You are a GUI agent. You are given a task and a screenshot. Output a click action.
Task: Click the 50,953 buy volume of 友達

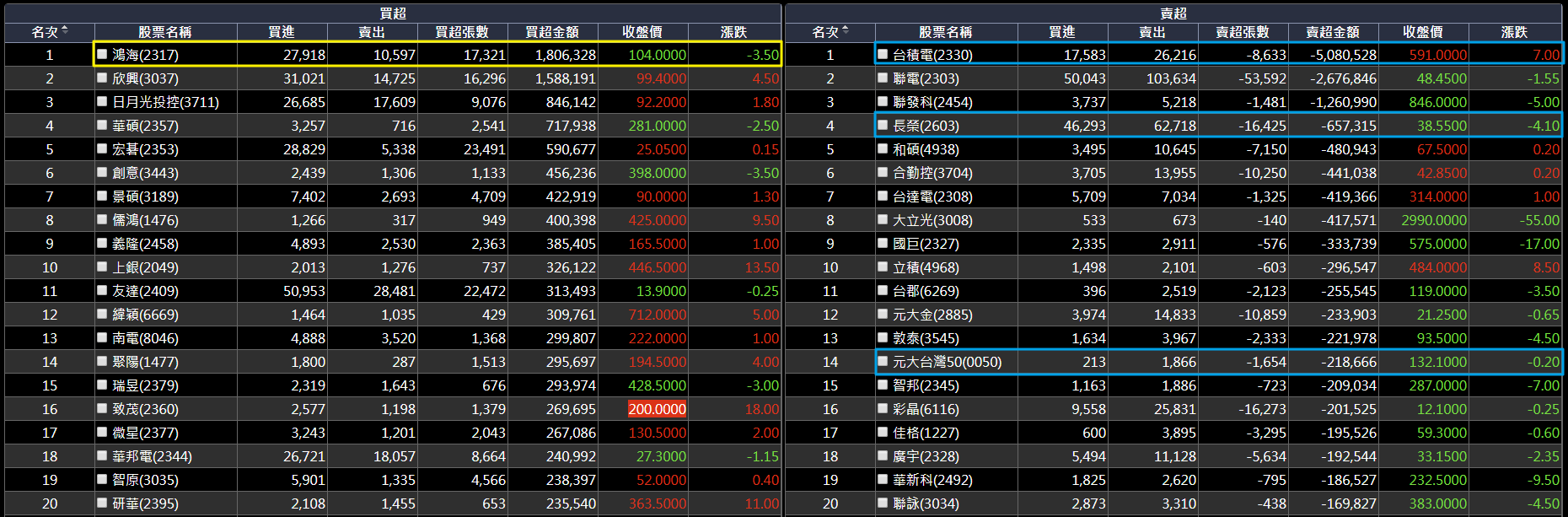click(x=304, y=291)
